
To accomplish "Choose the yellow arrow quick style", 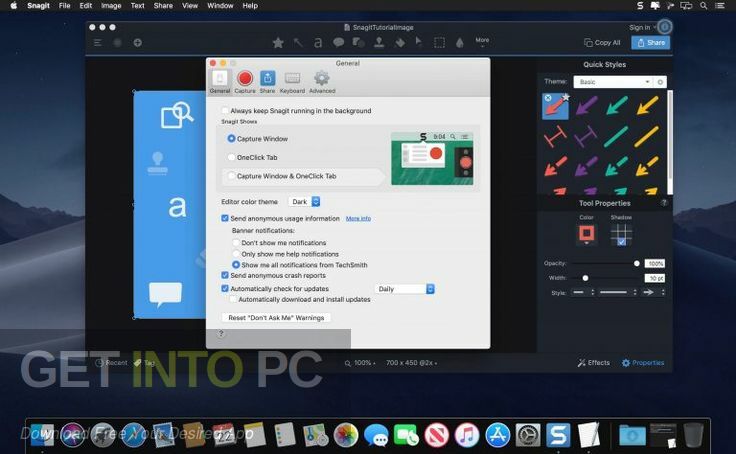I will tap(647, 105).
